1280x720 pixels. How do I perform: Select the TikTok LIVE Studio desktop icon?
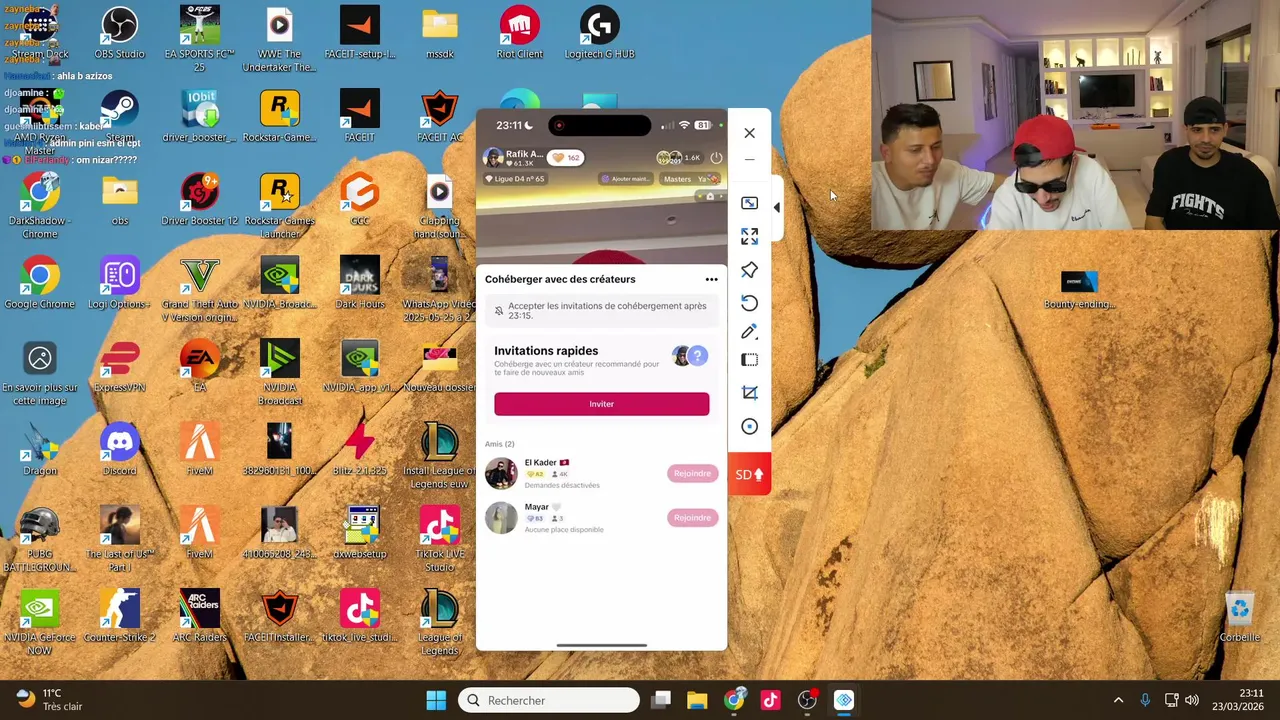(440, 540)
